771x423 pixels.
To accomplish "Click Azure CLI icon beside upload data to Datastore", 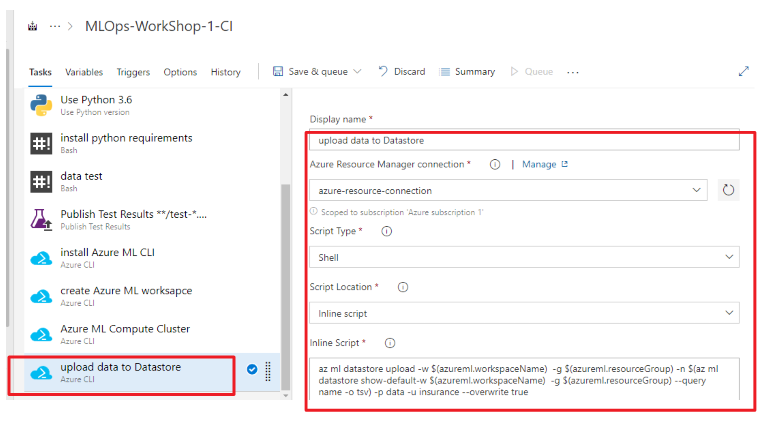I will [41, 373].
